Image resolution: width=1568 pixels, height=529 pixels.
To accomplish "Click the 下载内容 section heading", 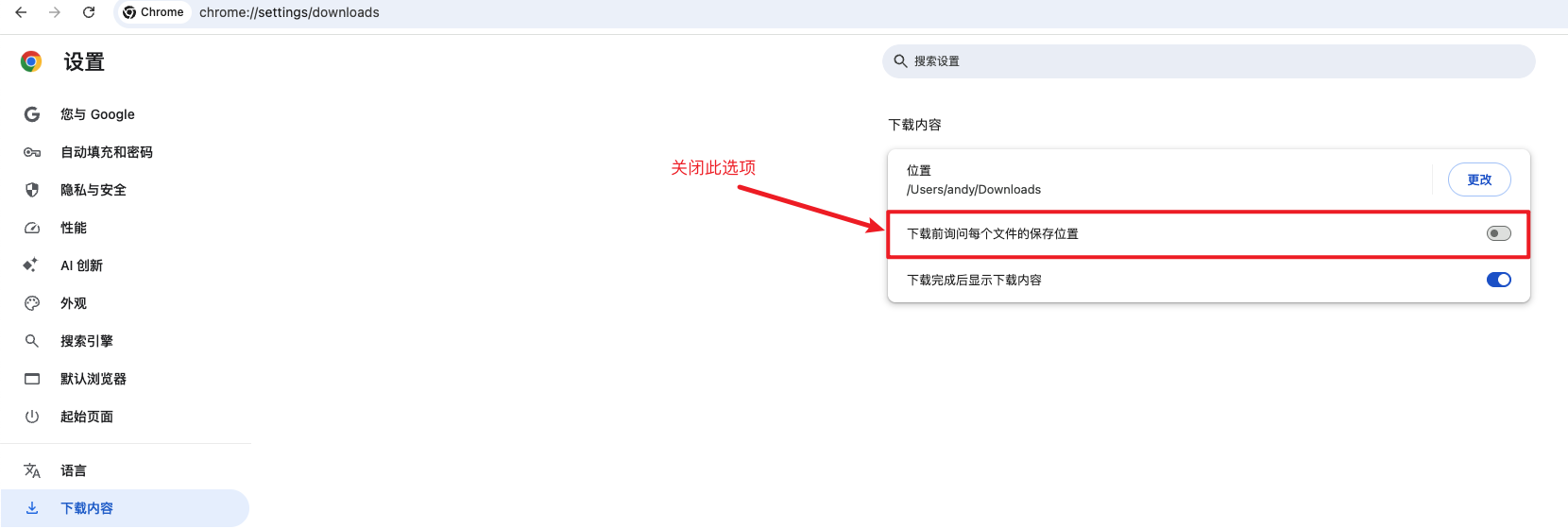I will click(914, 125).
